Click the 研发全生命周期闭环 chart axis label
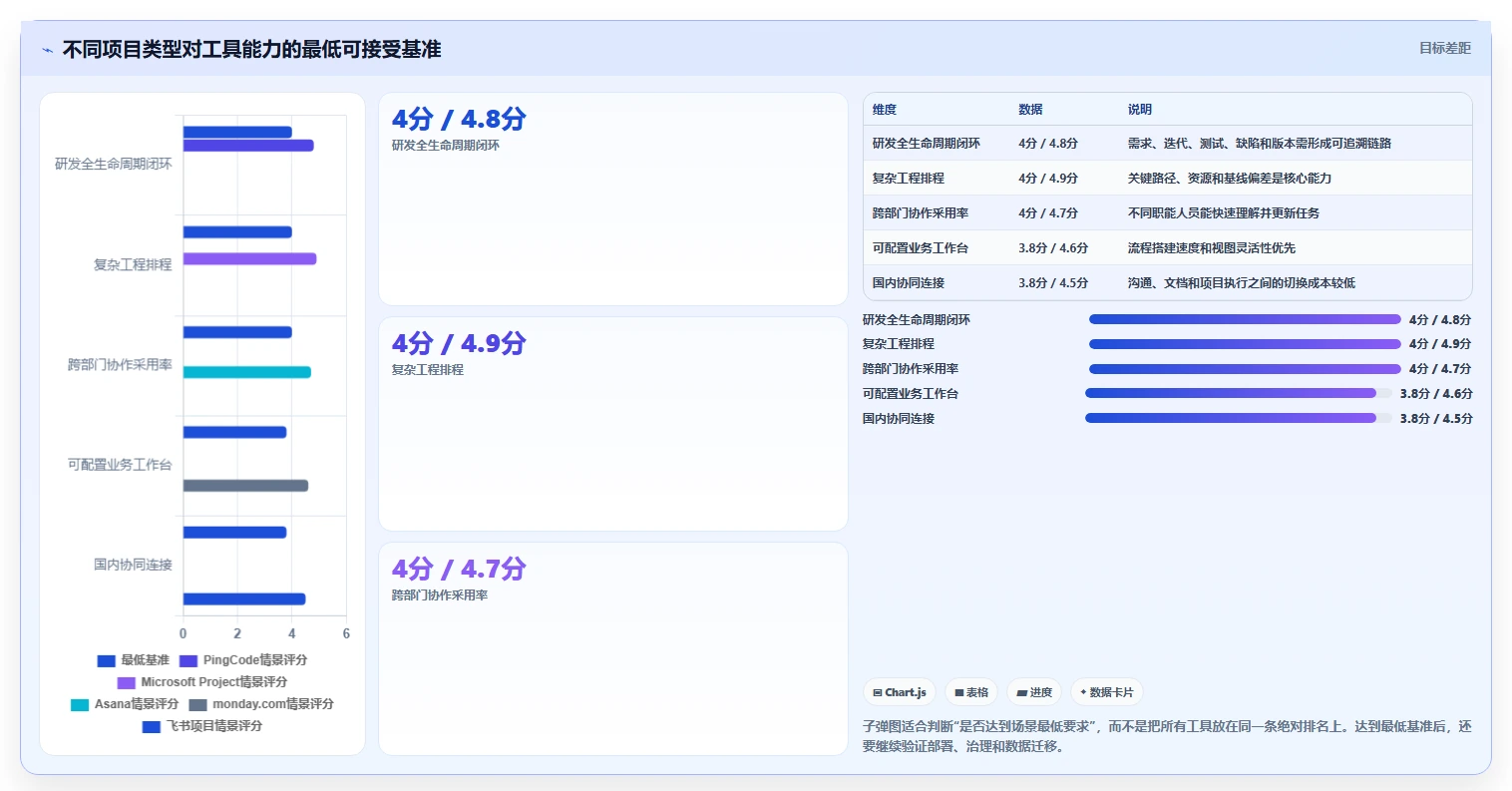Screen dimensions: 1512x791 pos(114,165)
